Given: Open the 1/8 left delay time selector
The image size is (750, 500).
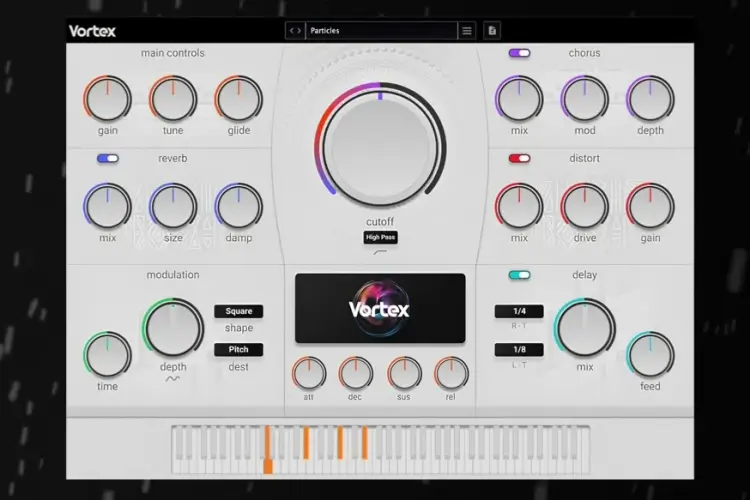Looking at the screenshot, I should [x=519, y=349].
